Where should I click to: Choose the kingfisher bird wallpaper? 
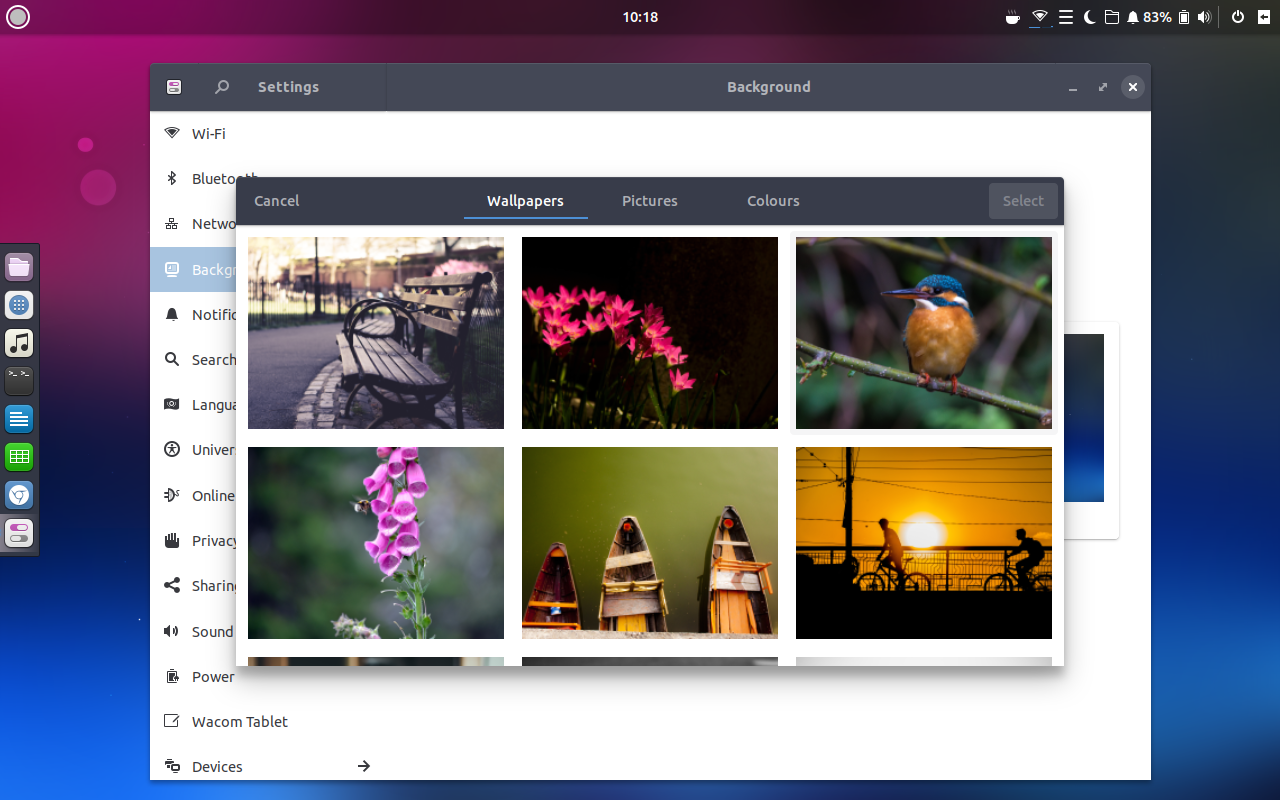tap(924, 333)
